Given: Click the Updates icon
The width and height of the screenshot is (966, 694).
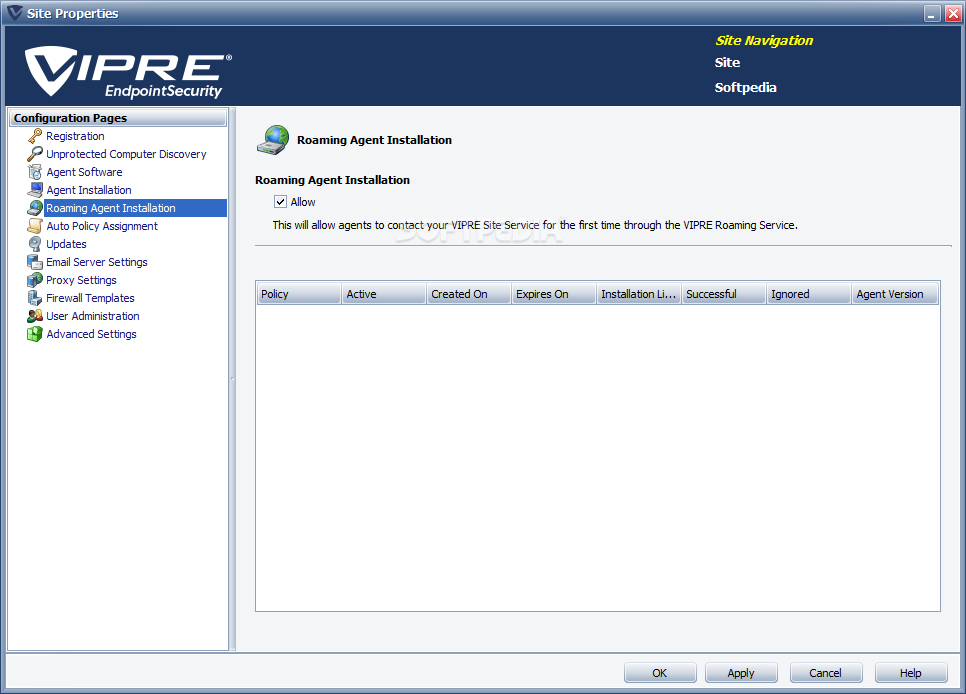Looking at the screenshot, I should click(x=35, y=244).
